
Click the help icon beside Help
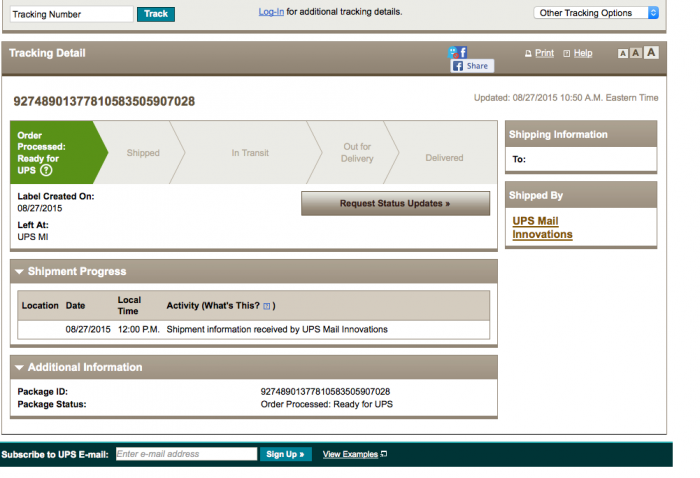[567, 54]
